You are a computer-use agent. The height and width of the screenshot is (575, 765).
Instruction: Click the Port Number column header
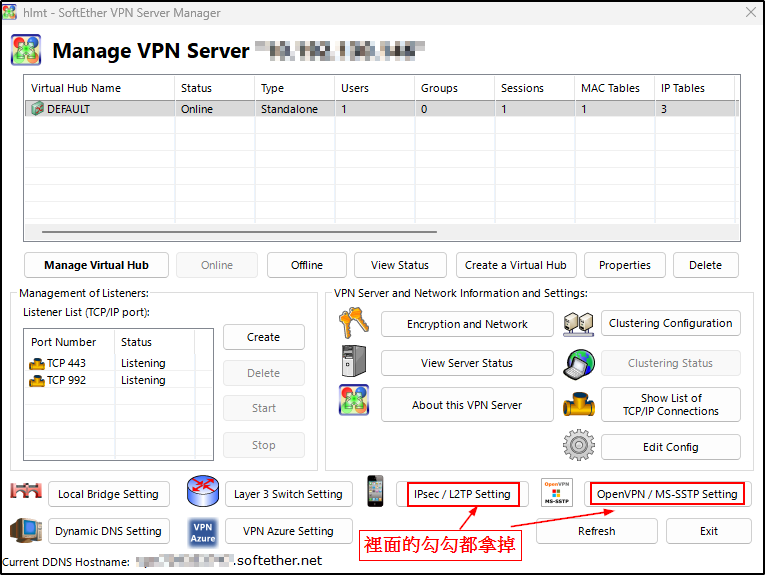(x=69, y=342)
